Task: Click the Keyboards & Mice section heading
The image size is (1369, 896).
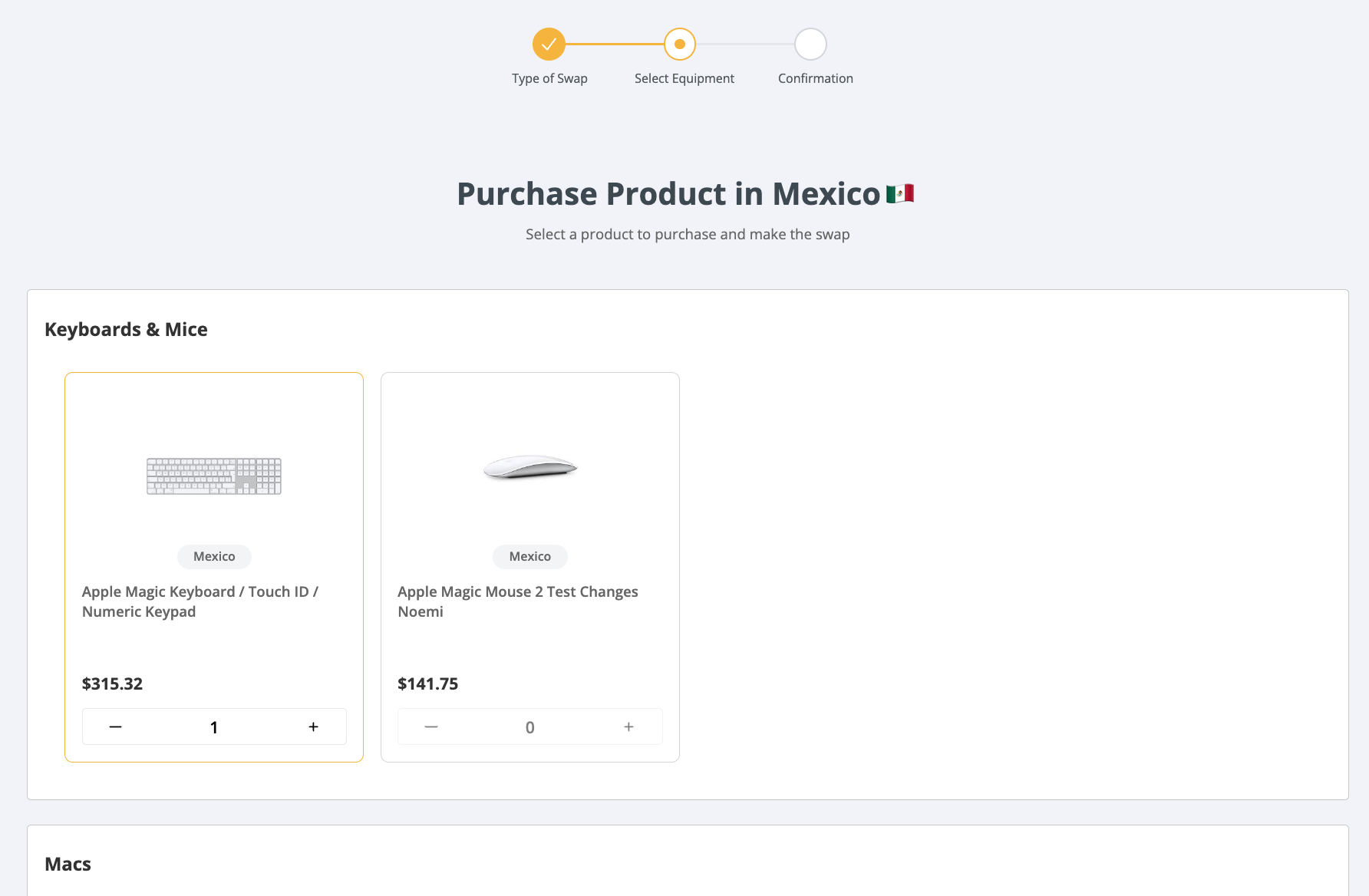Action: (126, 329)
